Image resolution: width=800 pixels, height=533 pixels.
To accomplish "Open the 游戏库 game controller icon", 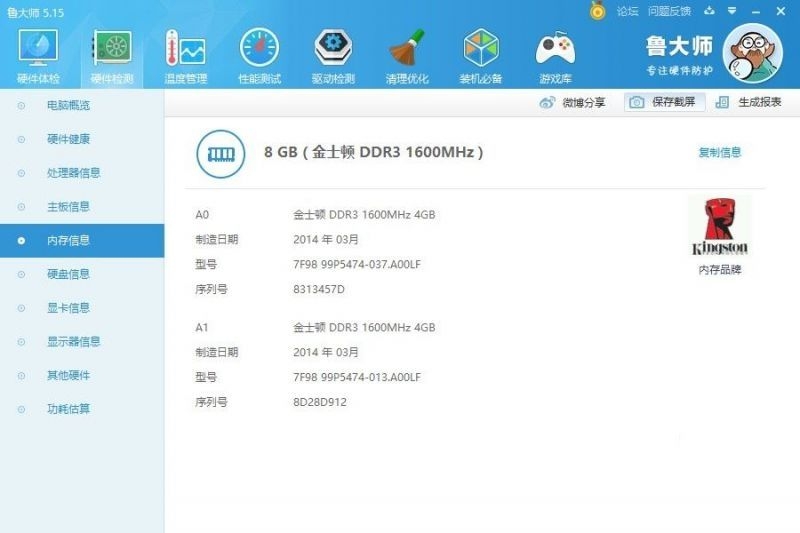I will 555,56.
